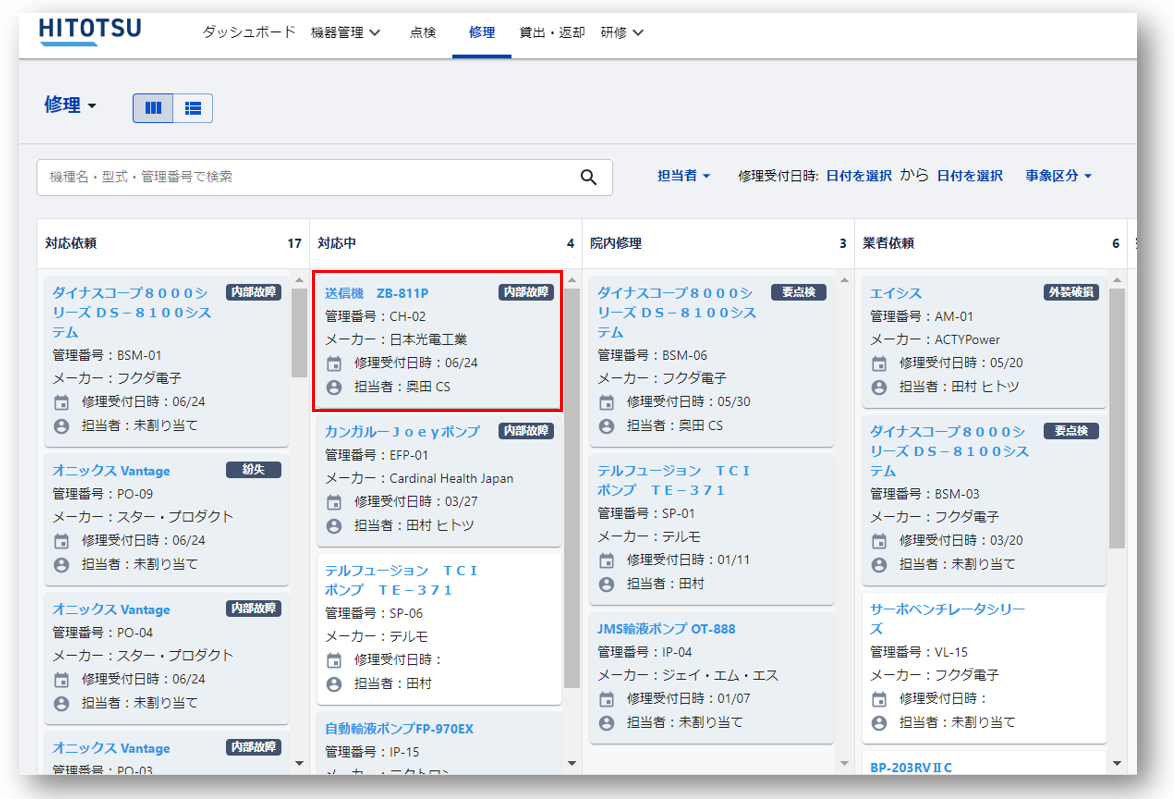This screenshot has height=799, width=1174.
Task: Click person icon on PO-04 card
Action: [x=61, y=704]
